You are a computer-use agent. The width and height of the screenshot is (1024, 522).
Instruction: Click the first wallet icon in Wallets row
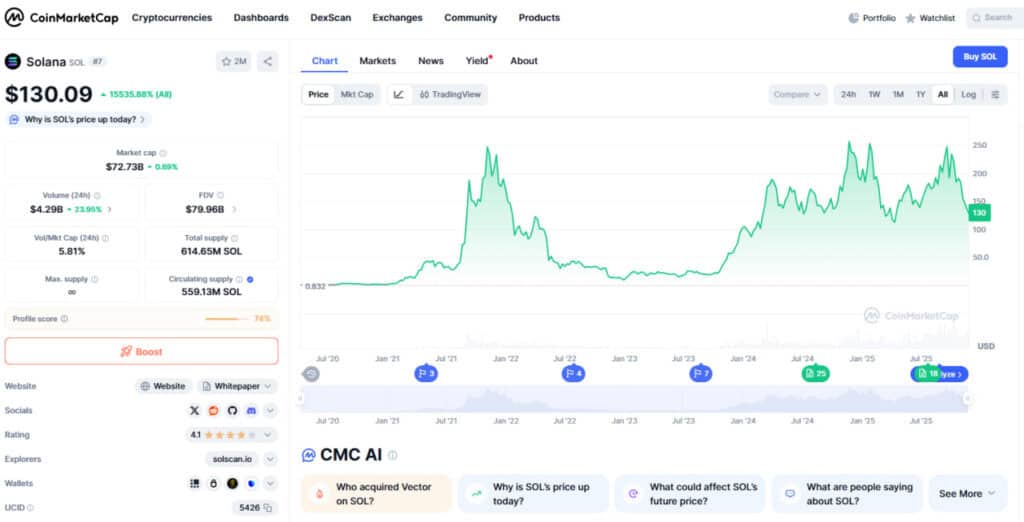click(x=194, y=483)
